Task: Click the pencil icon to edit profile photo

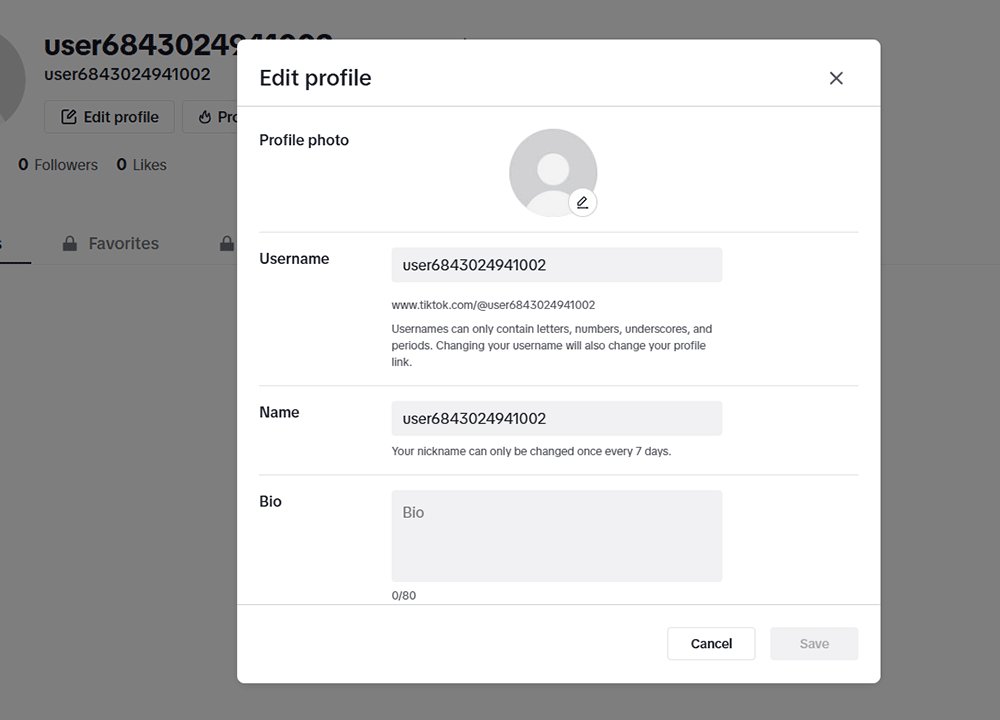Action: [x=583, y=202]
